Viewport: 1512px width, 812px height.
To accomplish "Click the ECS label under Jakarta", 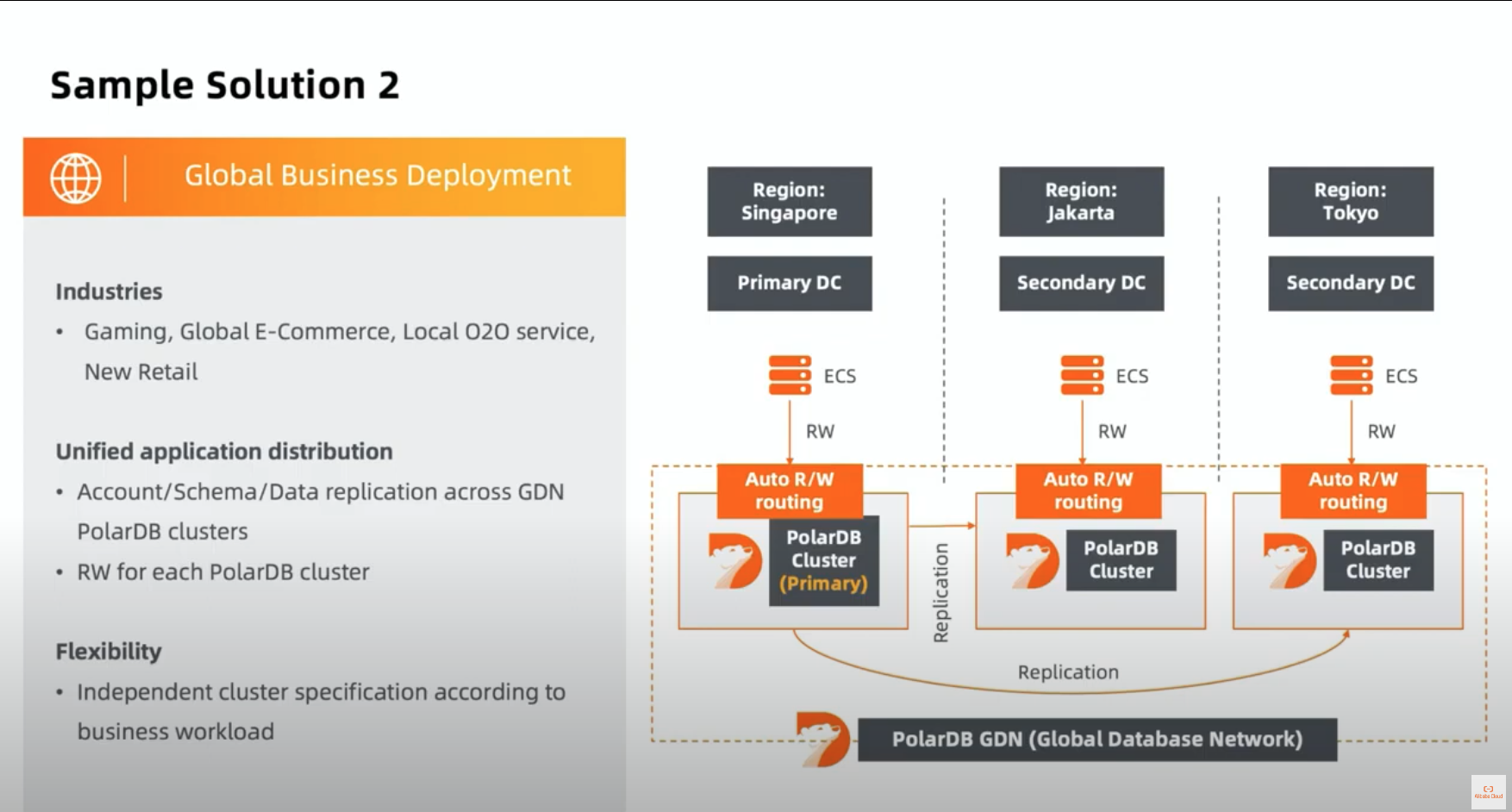I will (x=1132, y=376).
